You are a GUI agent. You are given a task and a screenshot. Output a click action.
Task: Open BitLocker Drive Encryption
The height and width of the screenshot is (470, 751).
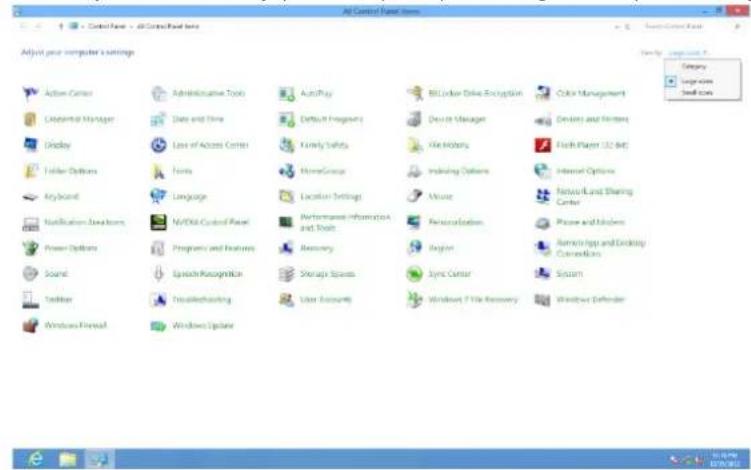coord(465,93)
